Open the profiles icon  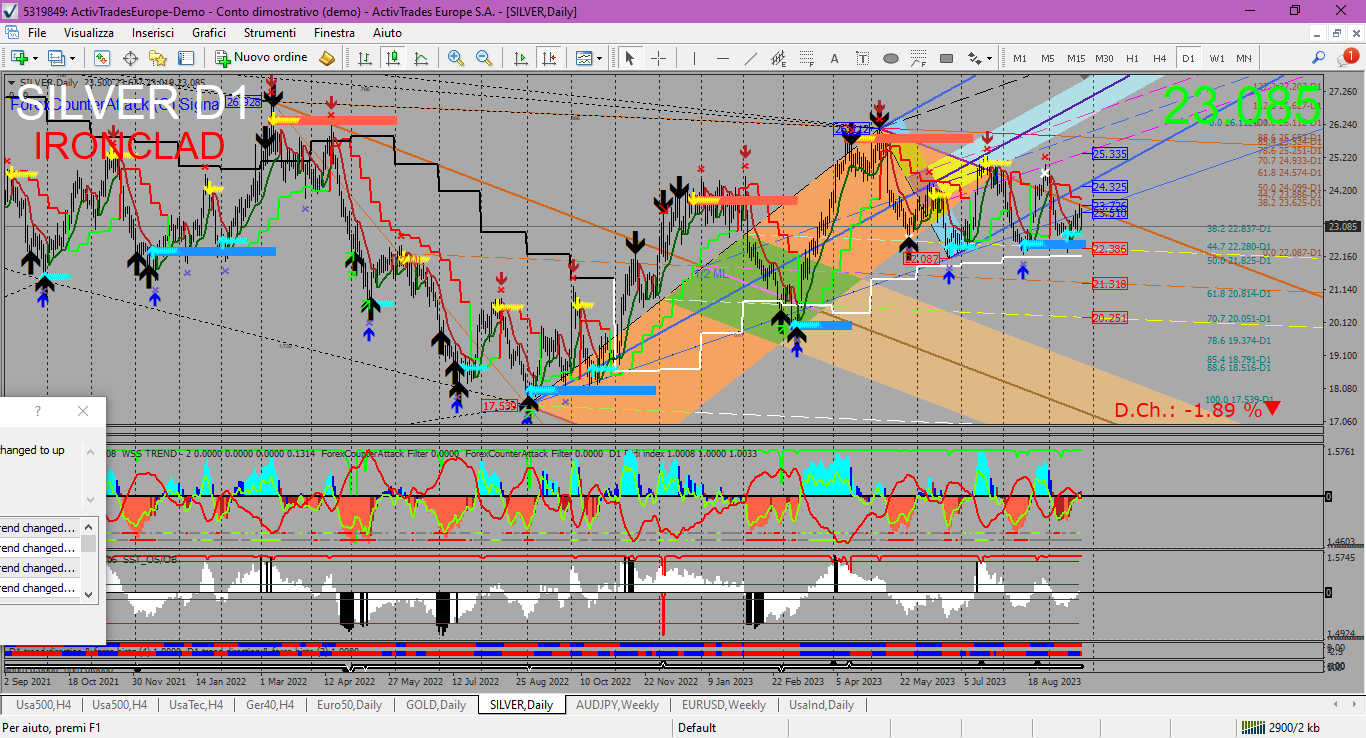click(x=57, y=58)
